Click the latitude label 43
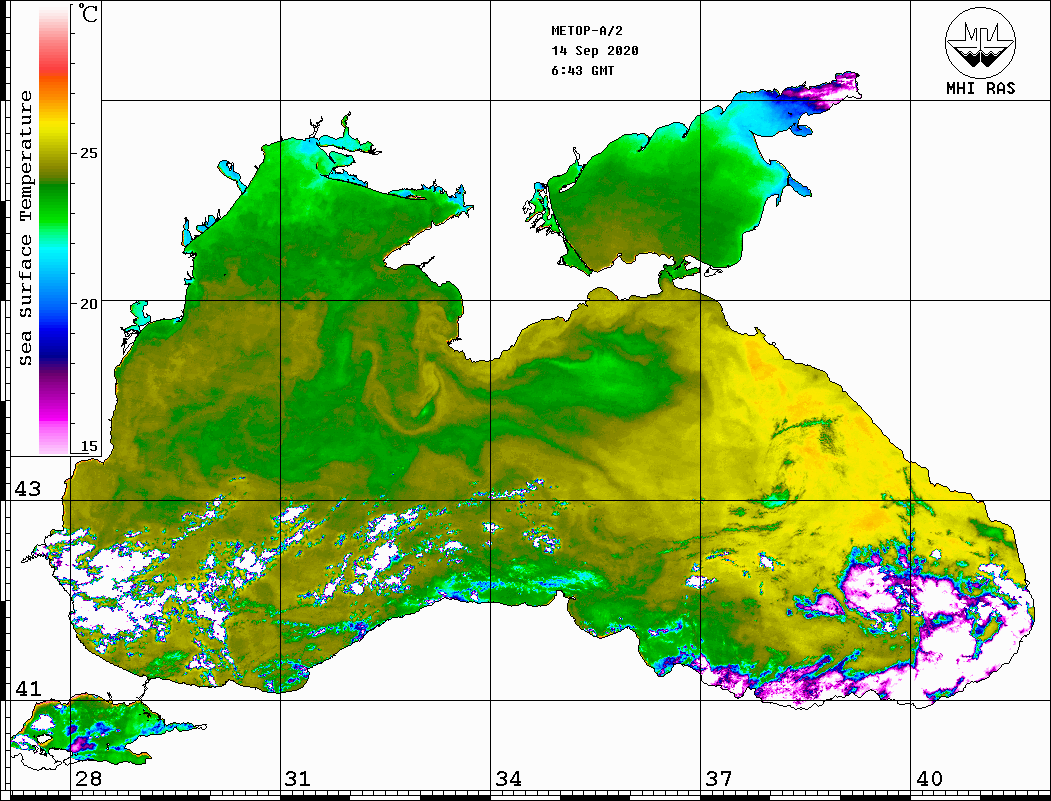 [28, 489]
